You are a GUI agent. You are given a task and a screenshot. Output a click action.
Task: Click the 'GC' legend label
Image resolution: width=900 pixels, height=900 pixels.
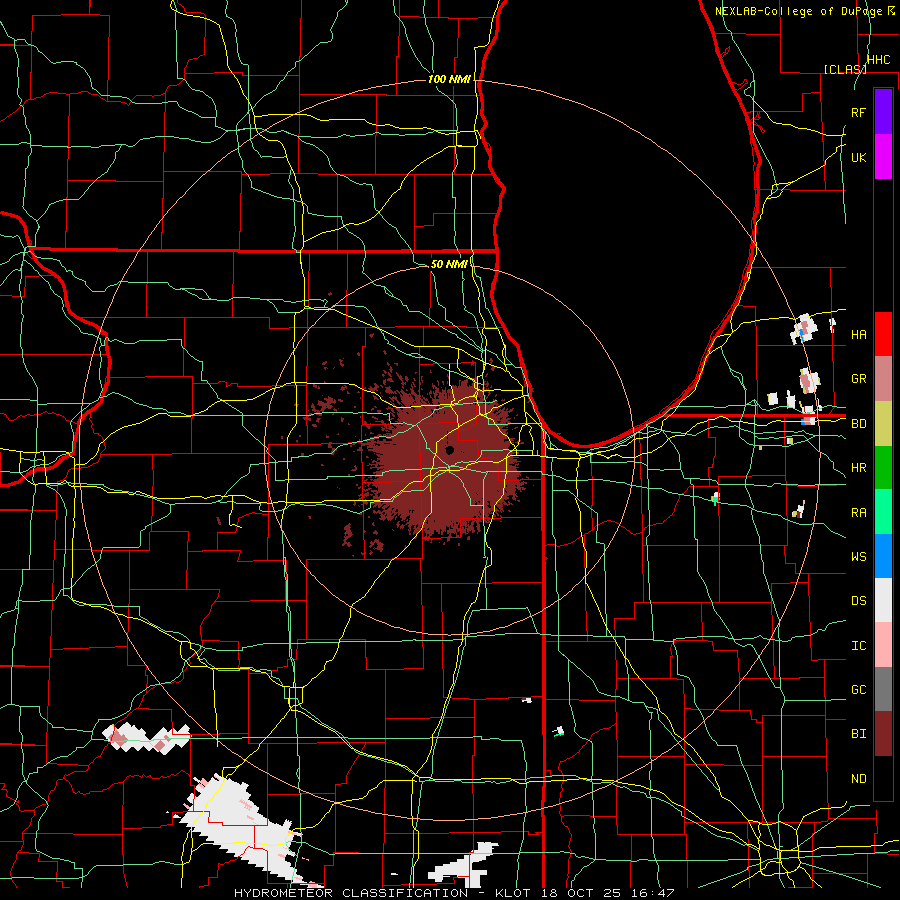[x=858, y=690]
